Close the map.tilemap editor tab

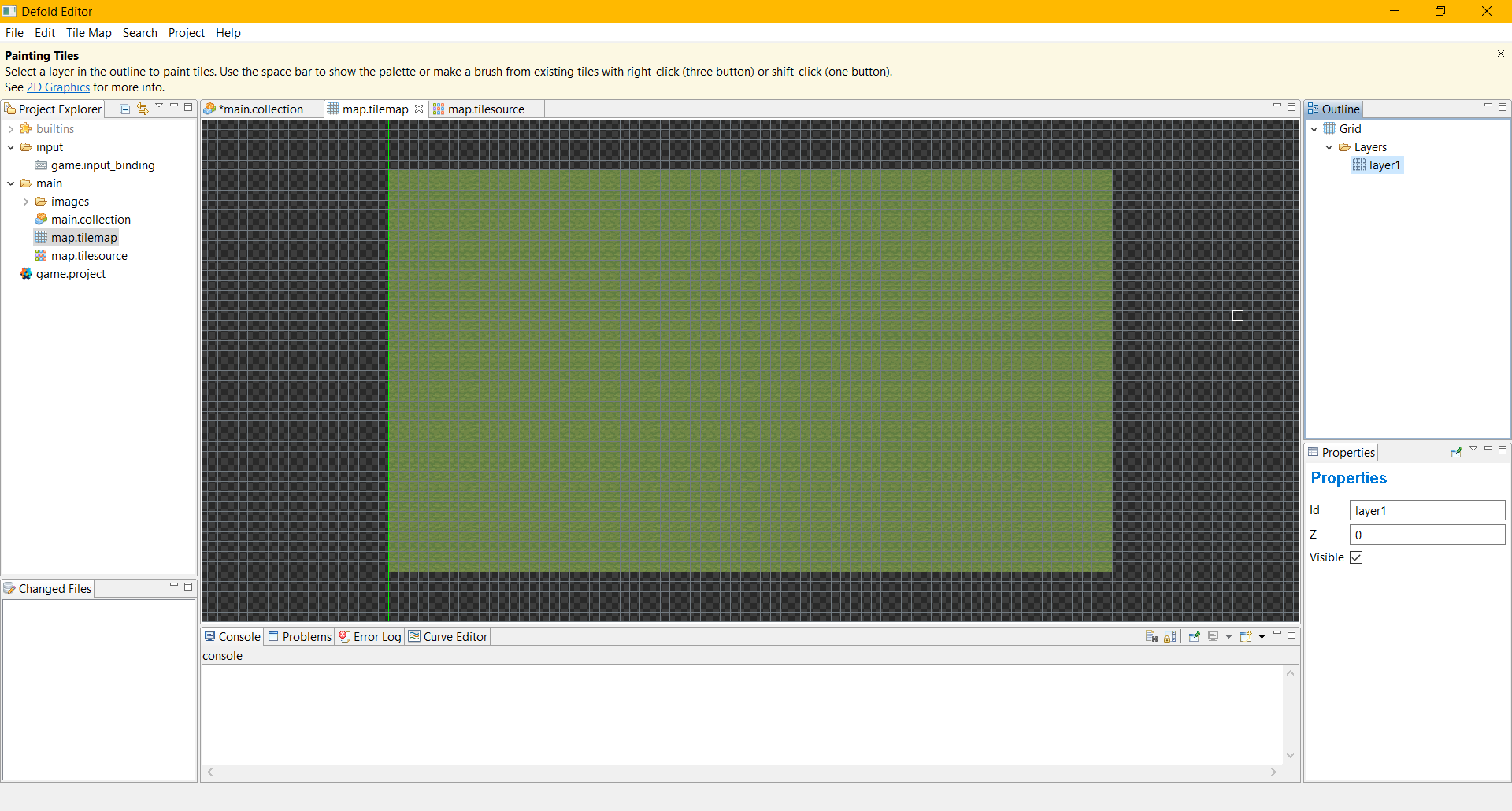[x=419, y=109]
